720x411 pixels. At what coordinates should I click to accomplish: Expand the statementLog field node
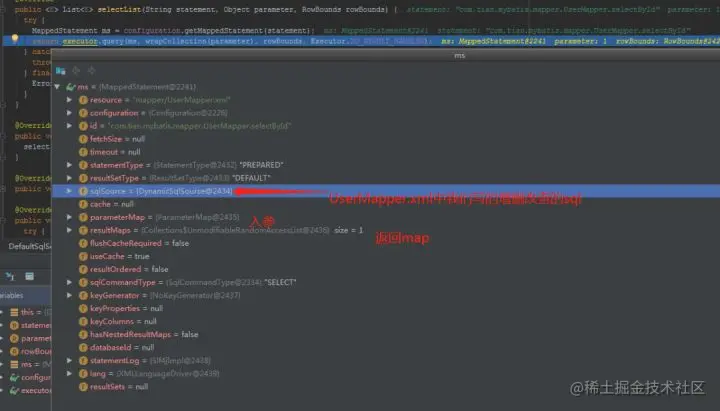pyautogui.click(x=69, y=360)
